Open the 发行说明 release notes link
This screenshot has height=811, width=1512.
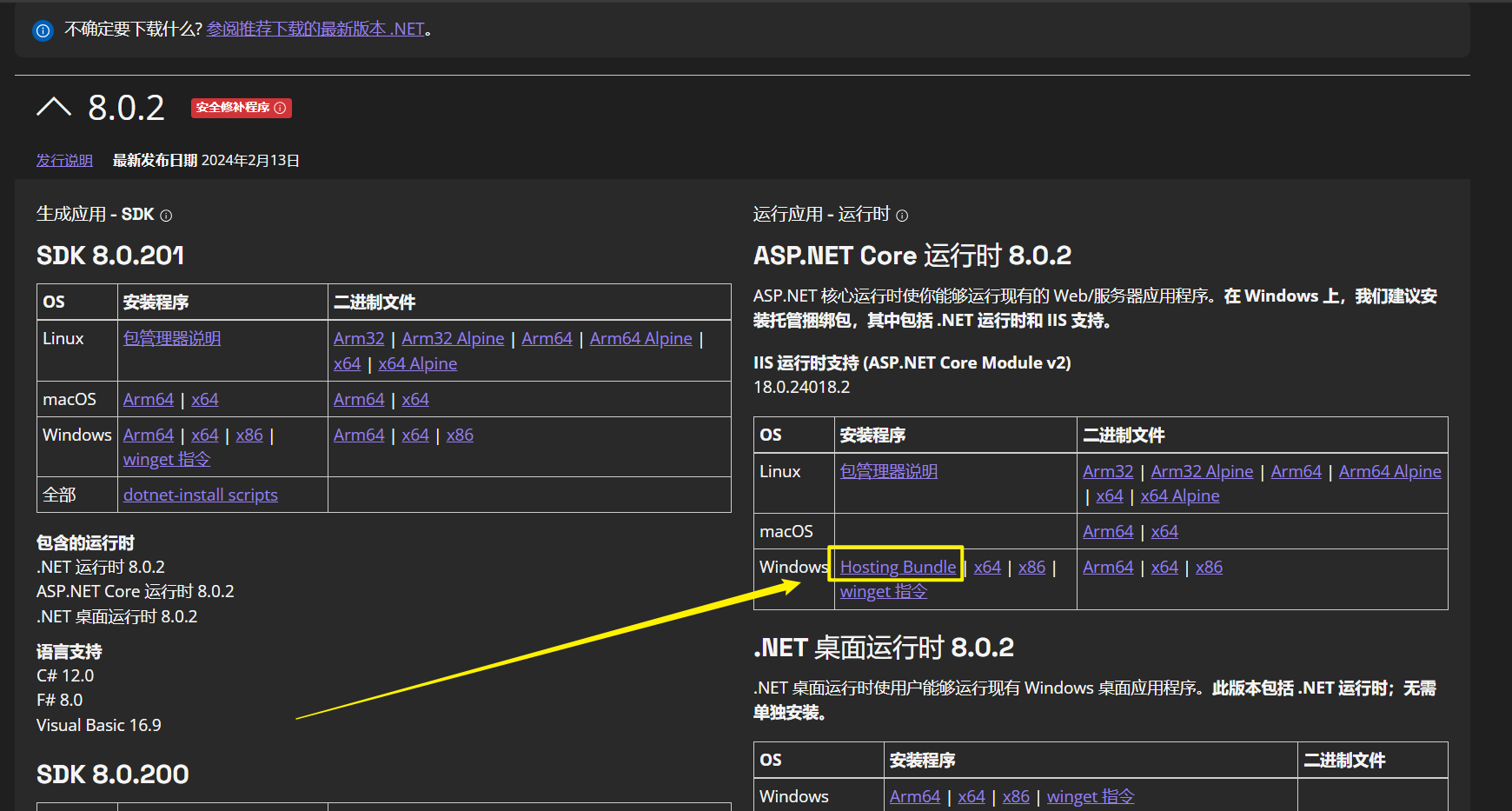64,160
